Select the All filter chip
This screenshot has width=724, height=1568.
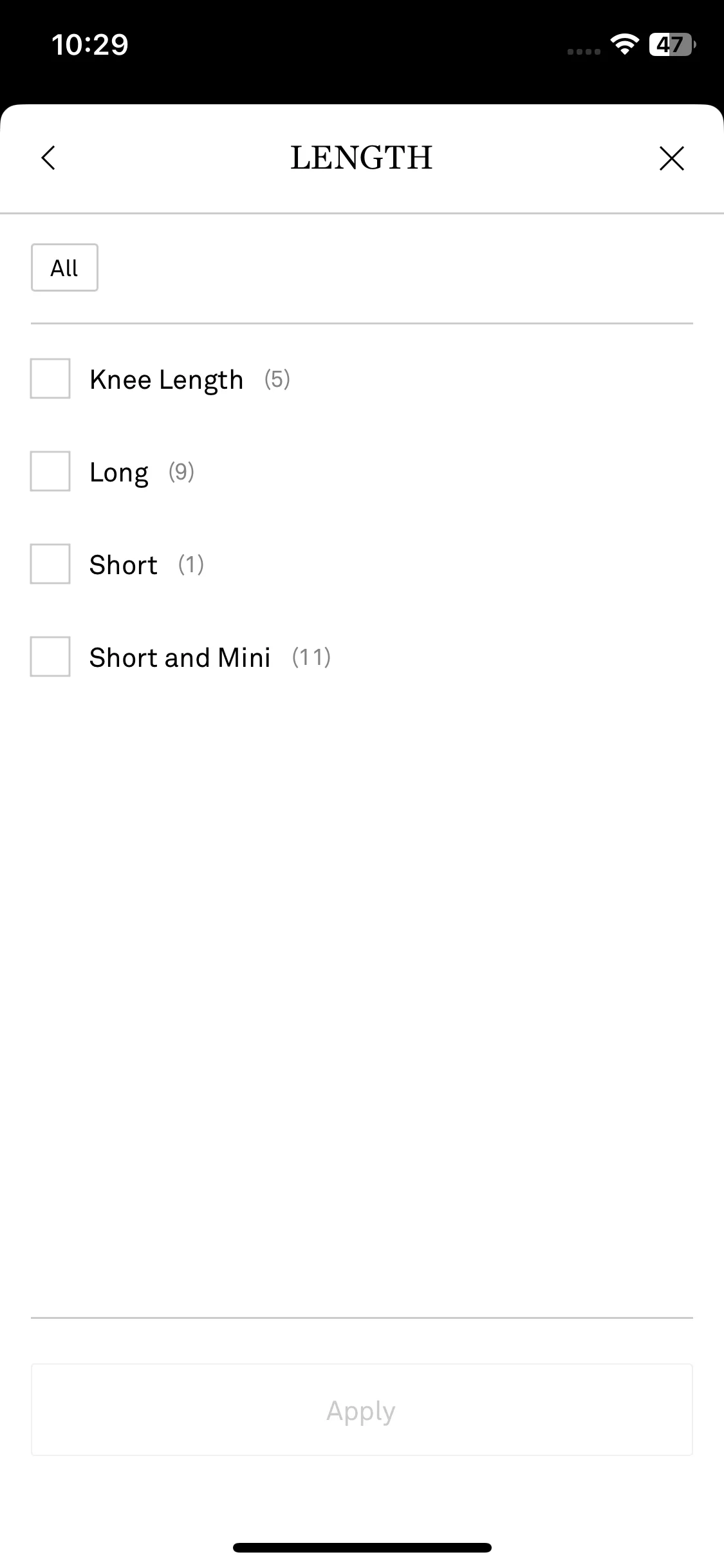click(64, 268)
